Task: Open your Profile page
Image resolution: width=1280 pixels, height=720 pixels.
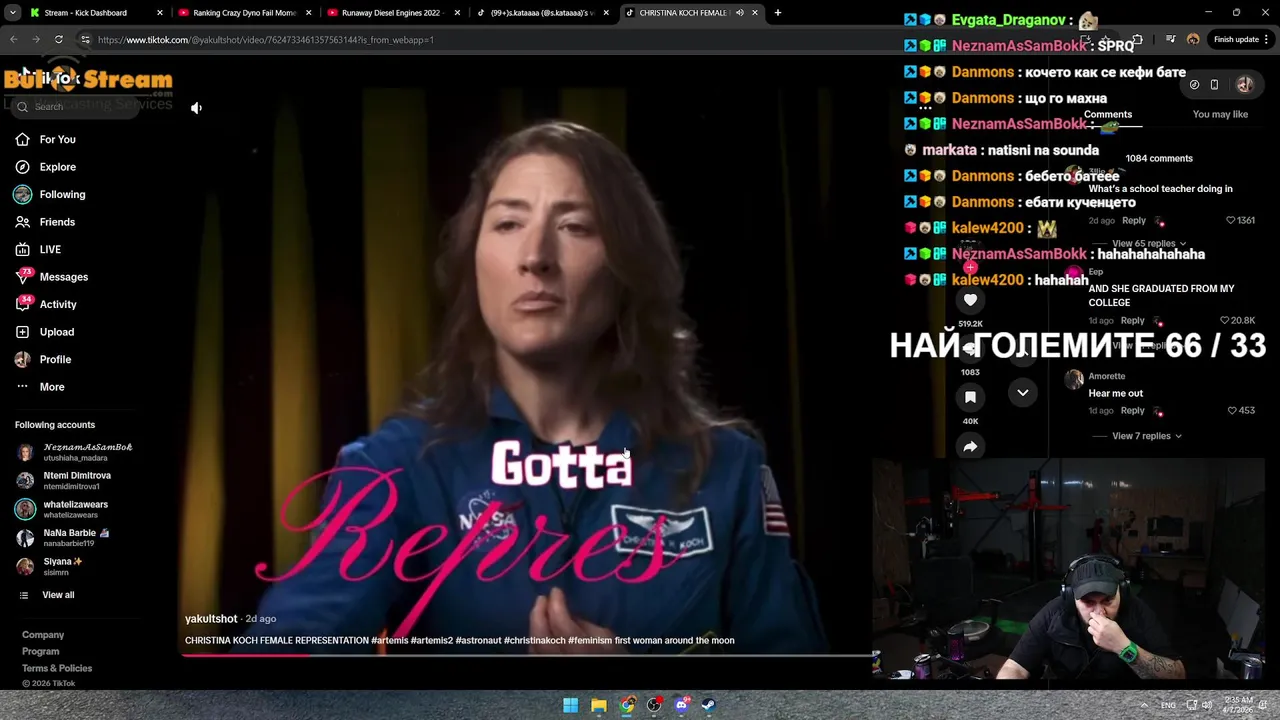Action: pyautogui.click(x=43, y=359)
